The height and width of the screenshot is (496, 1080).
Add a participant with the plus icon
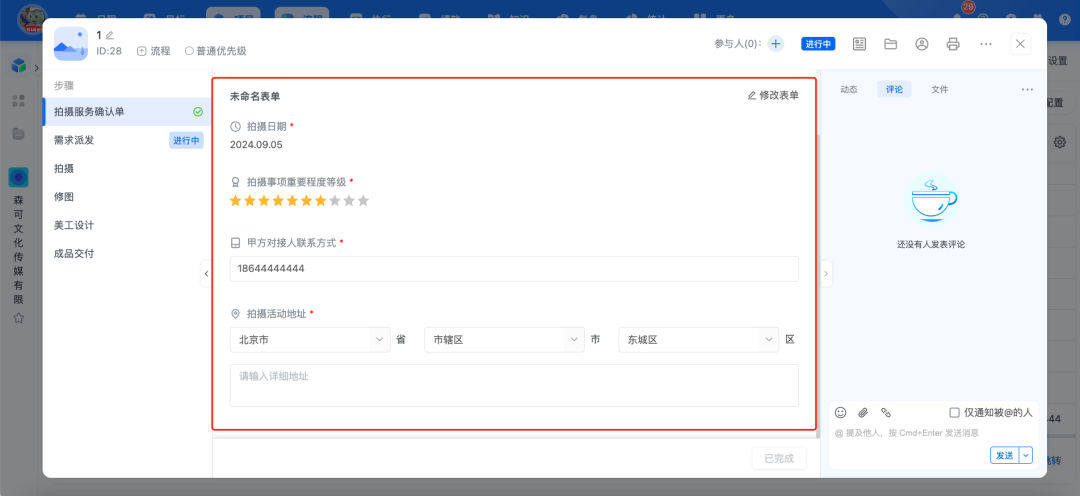pos(776,43)
